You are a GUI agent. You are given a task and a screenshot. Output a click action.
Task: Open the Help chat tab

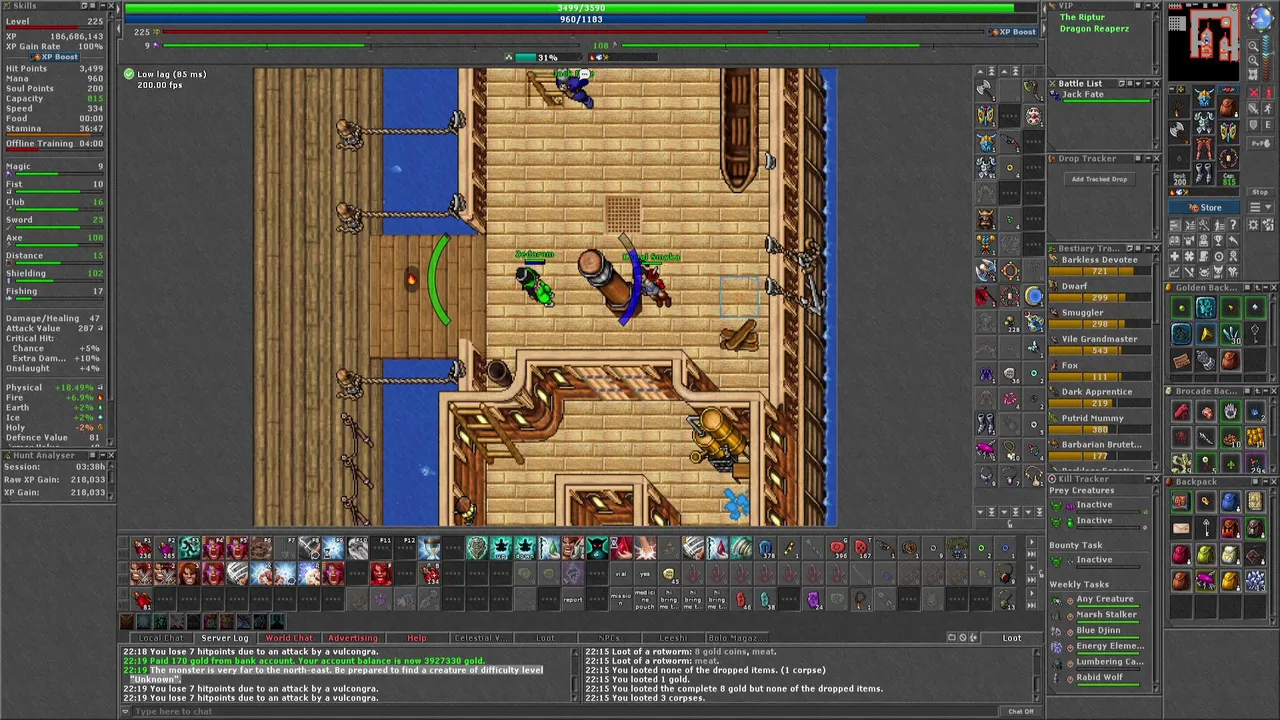[416, 638]
